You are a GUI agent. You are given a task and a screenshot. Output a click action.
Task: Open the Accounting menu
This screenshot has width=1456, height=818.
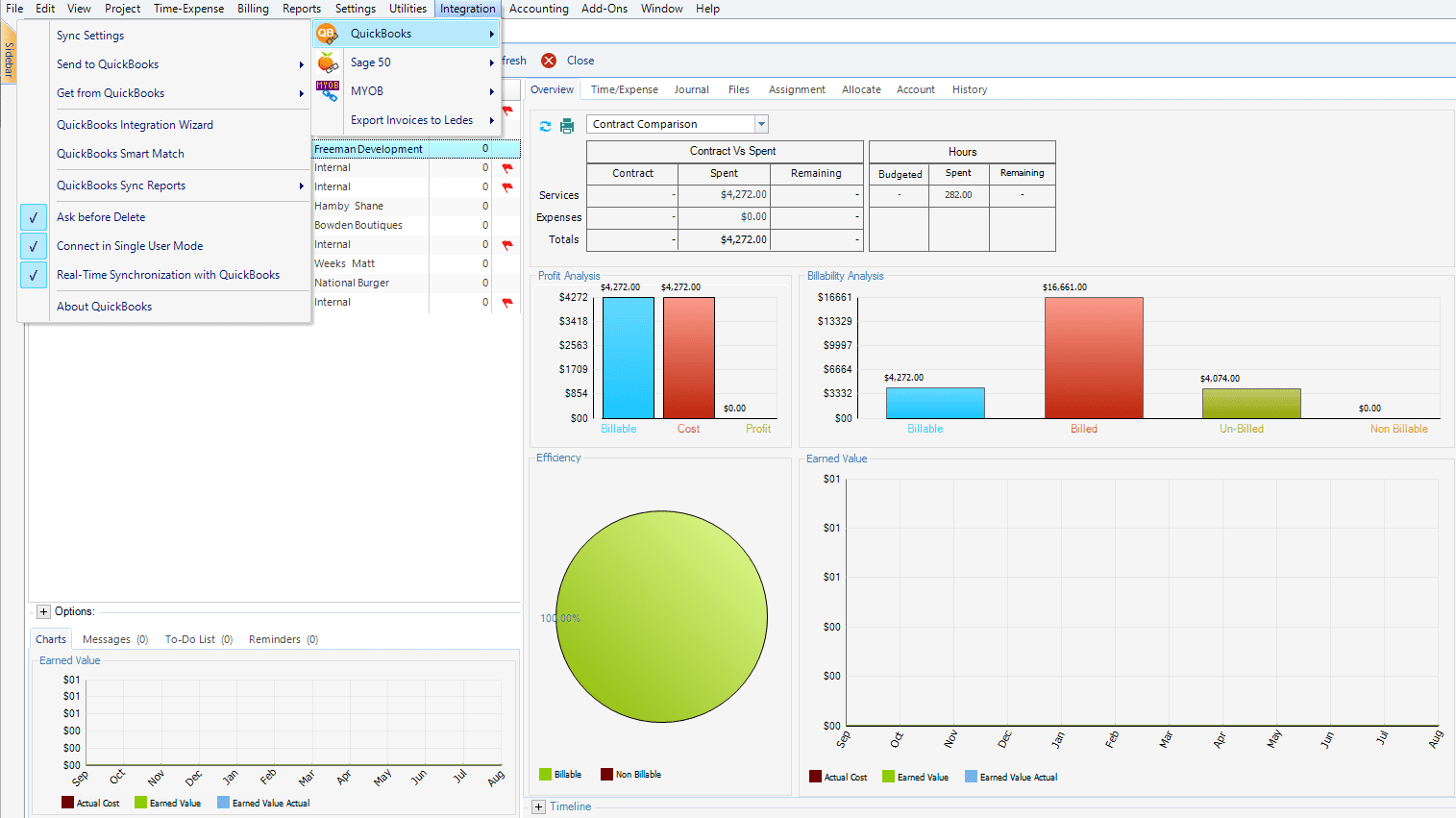[x=538, y=9]
